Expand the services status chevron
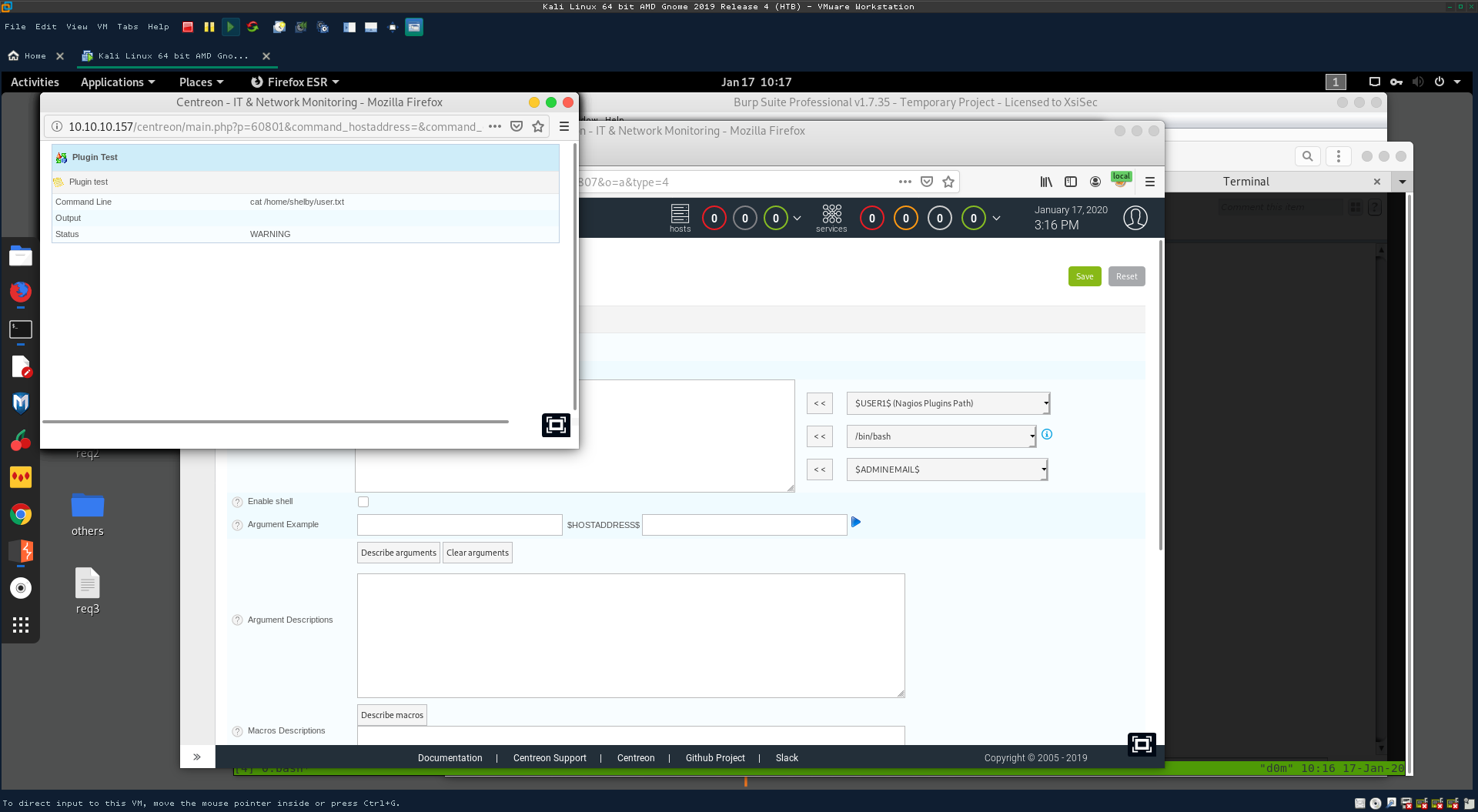The image size is (1478, 812). coord(996,219)
